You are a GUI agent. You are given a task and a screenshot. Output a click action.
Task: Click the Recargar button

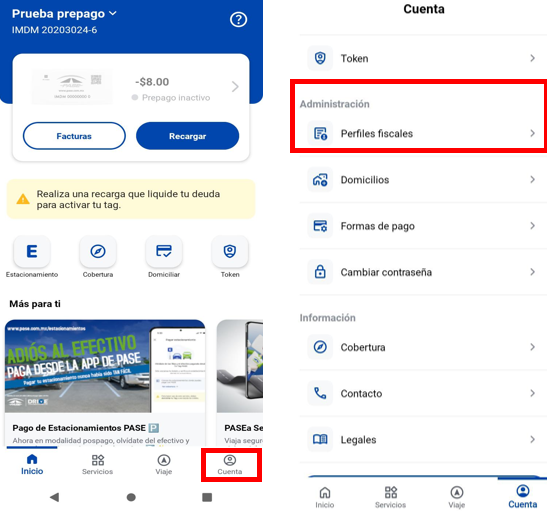(x=188, y=136)
